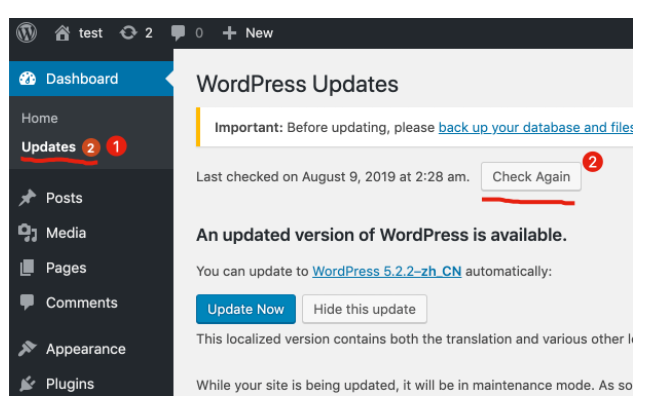Click the Dashboard gauge icon

[28, 79]
